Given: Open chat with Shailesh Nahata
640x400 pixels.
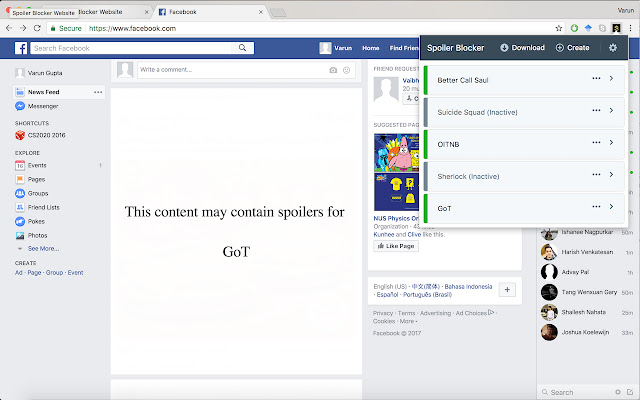Looking at the screenshot, I should click(587, 312).
